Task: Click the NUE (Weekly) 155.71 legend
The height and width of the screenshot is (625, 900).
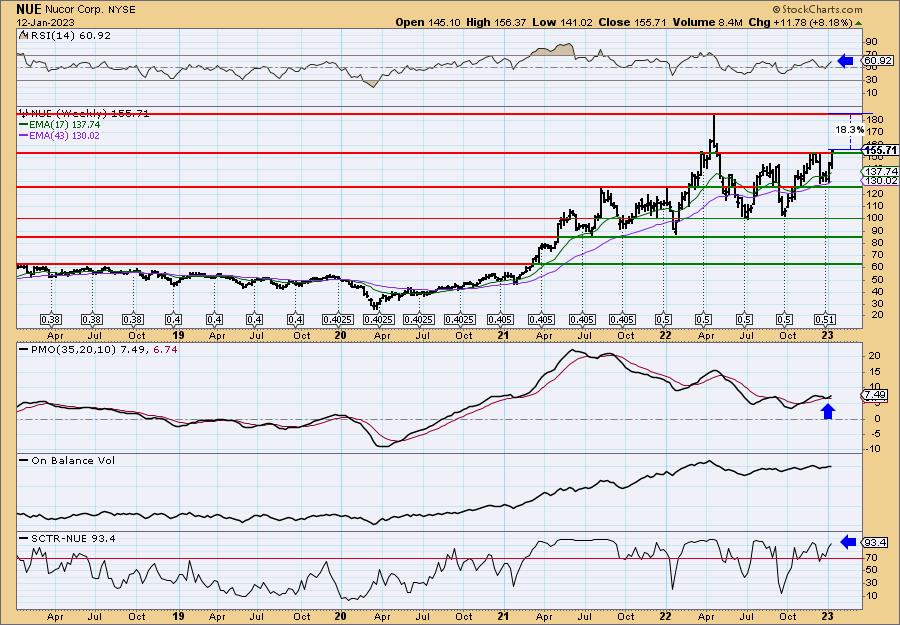Action: [88, 114]
